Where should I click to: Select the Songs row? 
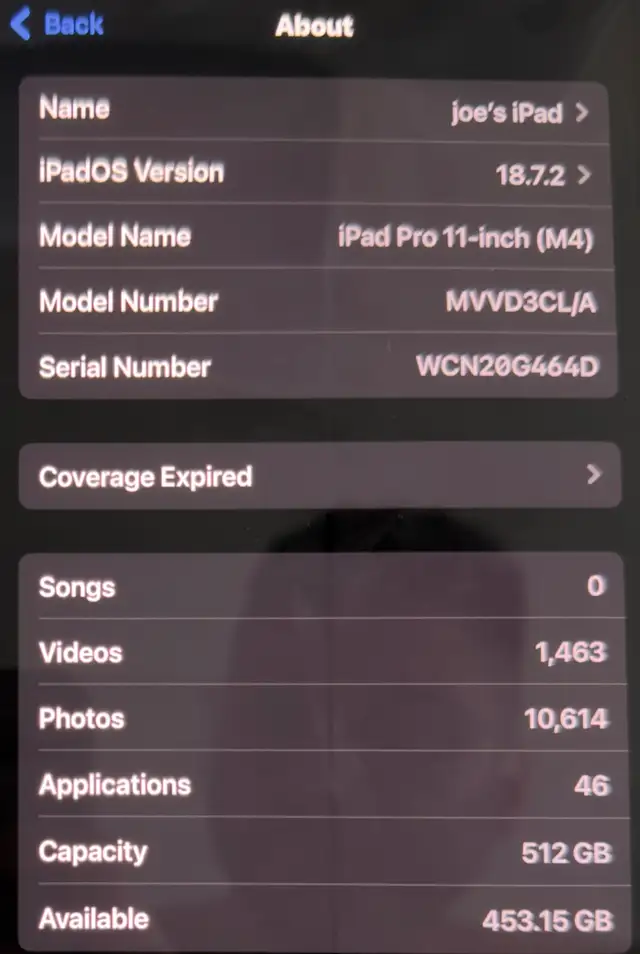click(322, 586)
